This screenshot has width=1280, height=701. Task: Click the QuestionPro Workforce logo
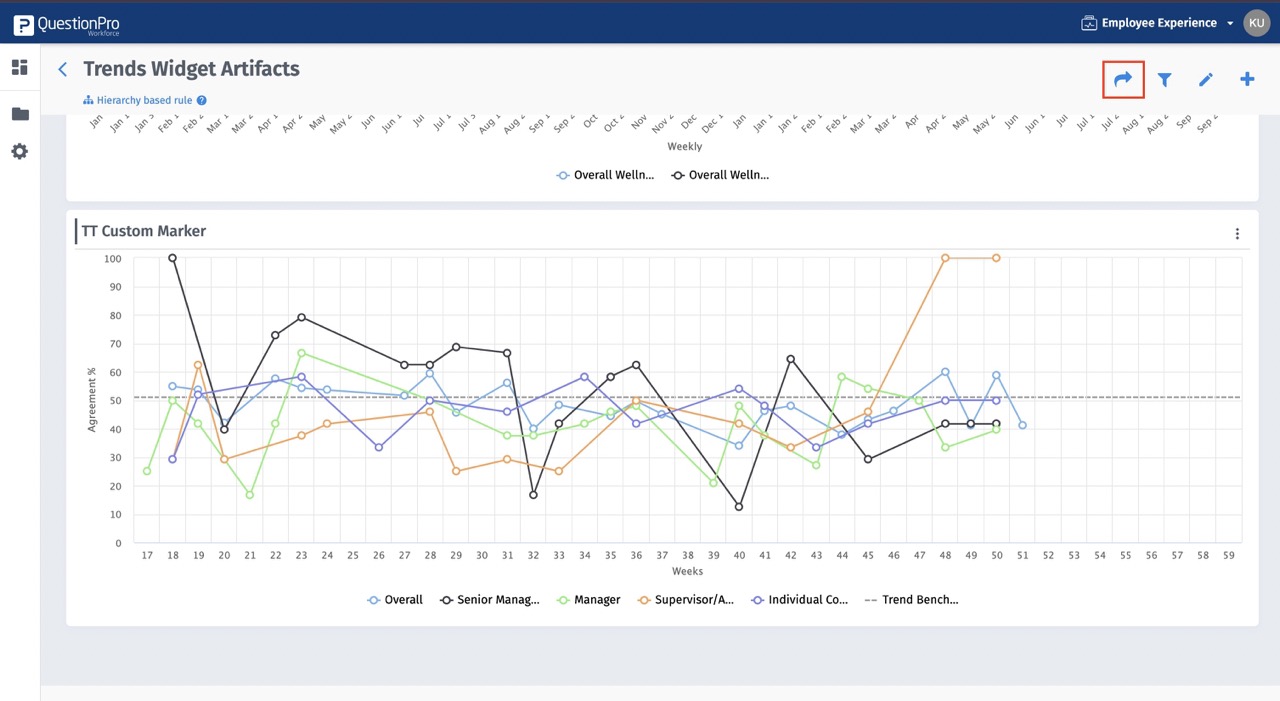tap(67, 25)
